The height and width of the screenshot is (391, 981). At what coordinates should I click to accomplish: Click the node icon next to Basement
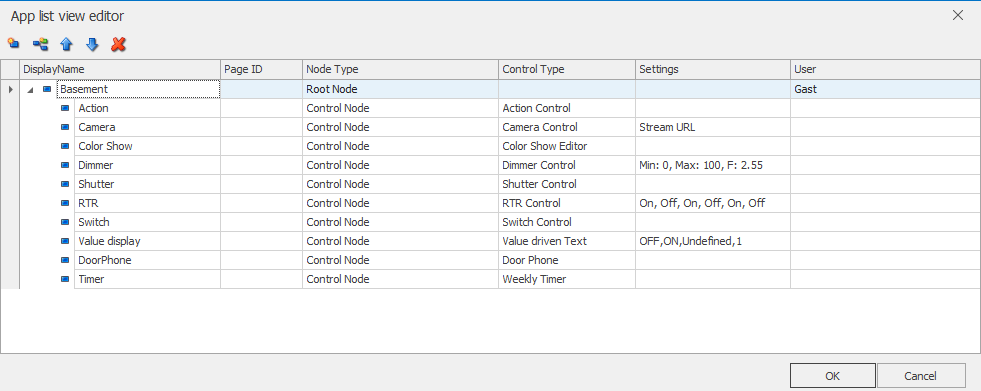(x=47, y=89)
